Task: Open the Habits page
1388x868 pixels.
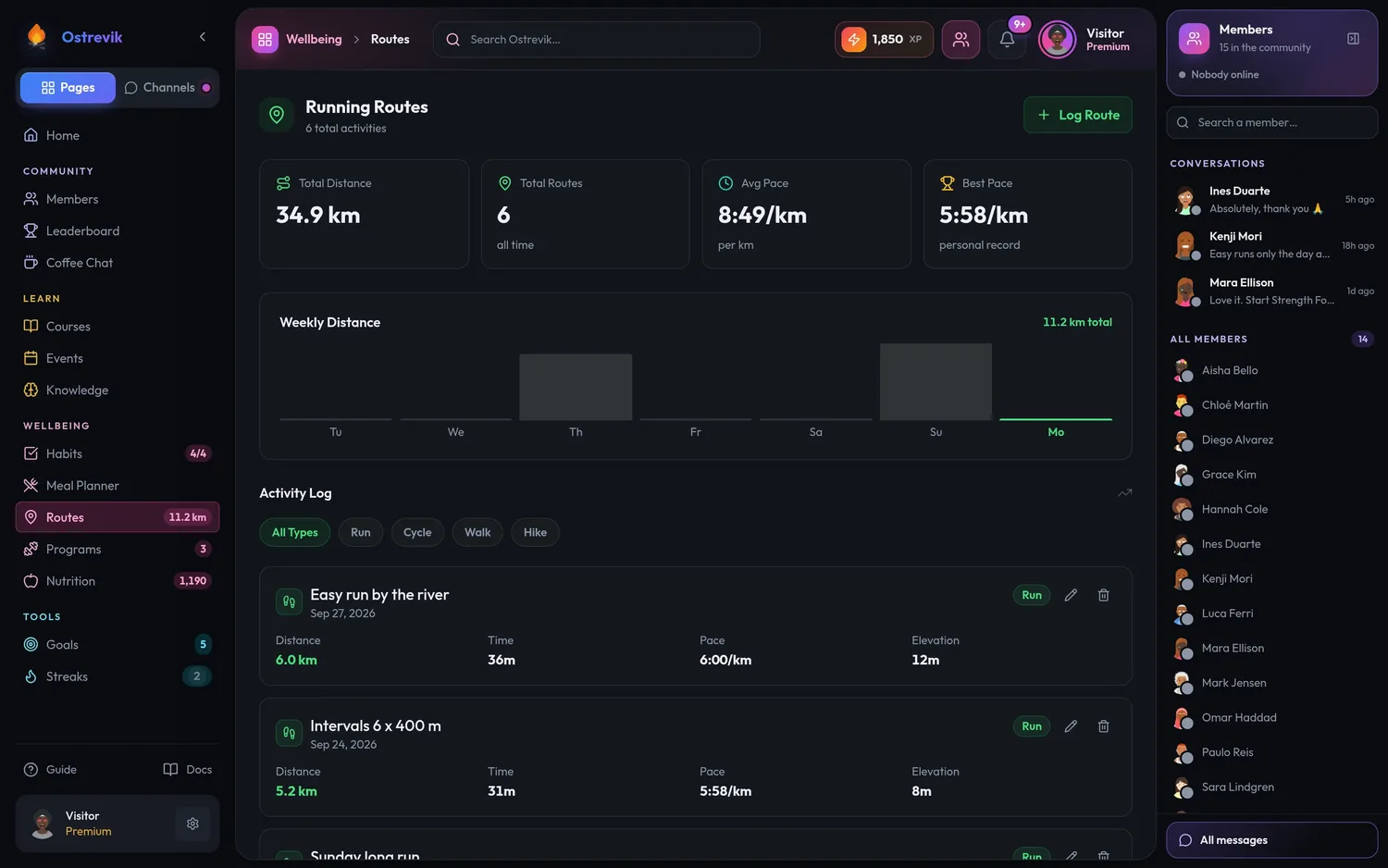Action: coord(118,453)
